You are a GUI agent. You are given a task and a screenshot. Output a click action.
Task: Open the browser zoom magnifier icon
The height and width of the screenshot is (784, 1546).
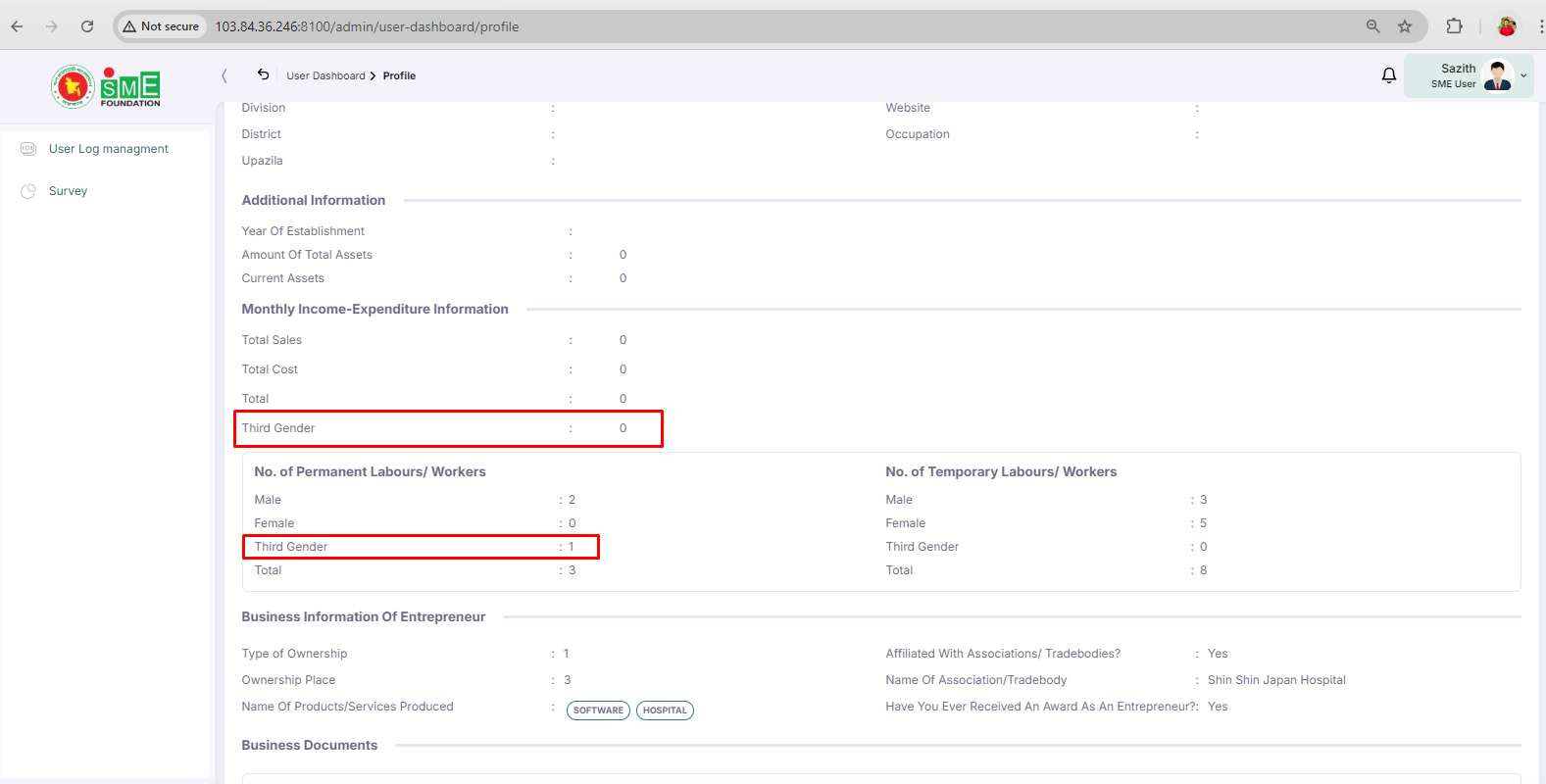[x=1372, y=26]
